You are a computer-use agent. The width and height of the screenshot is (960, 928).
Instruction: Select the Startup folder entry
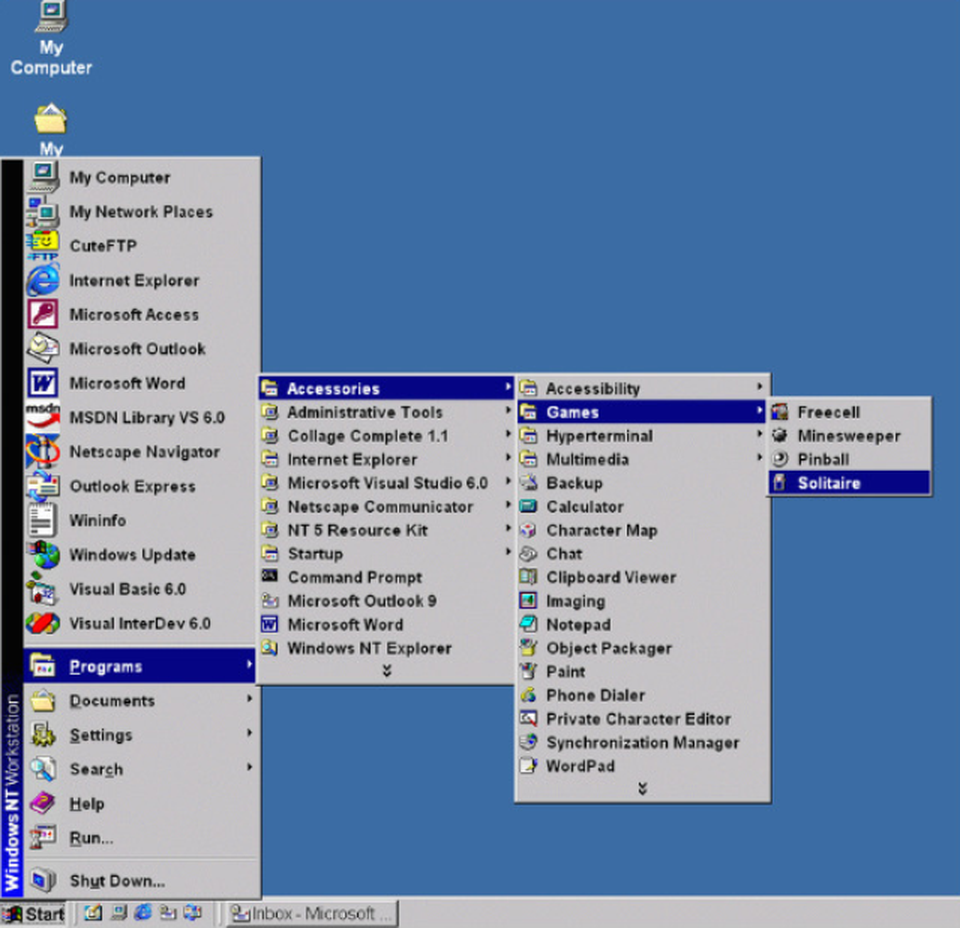tap(386, 553)
